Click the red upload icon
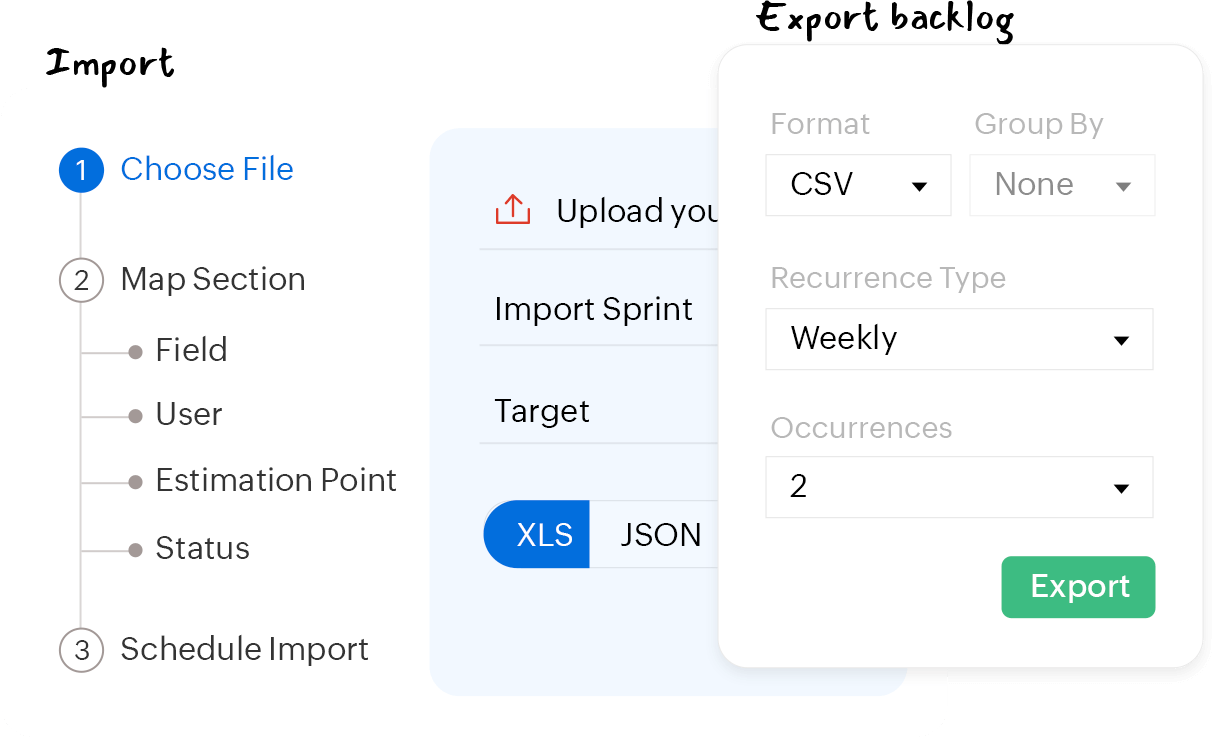This screenshot has width=1220, height=738. [512, 210]
